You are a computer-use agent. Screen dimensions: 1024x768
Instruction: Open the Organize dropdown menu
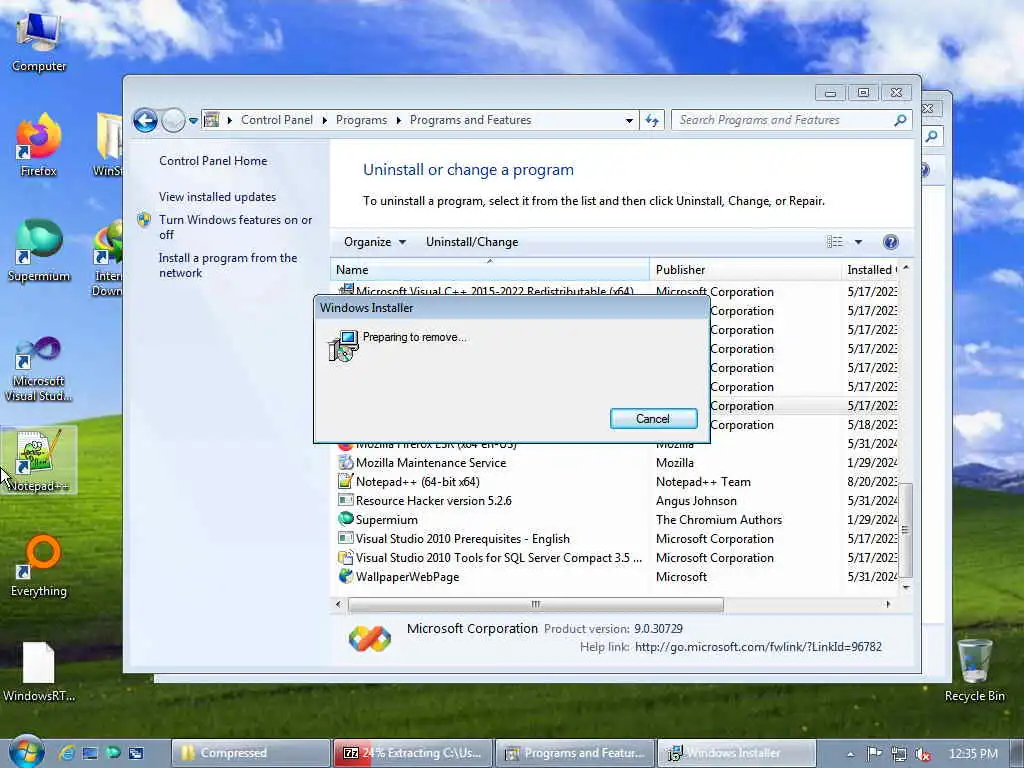pos(375,242)
